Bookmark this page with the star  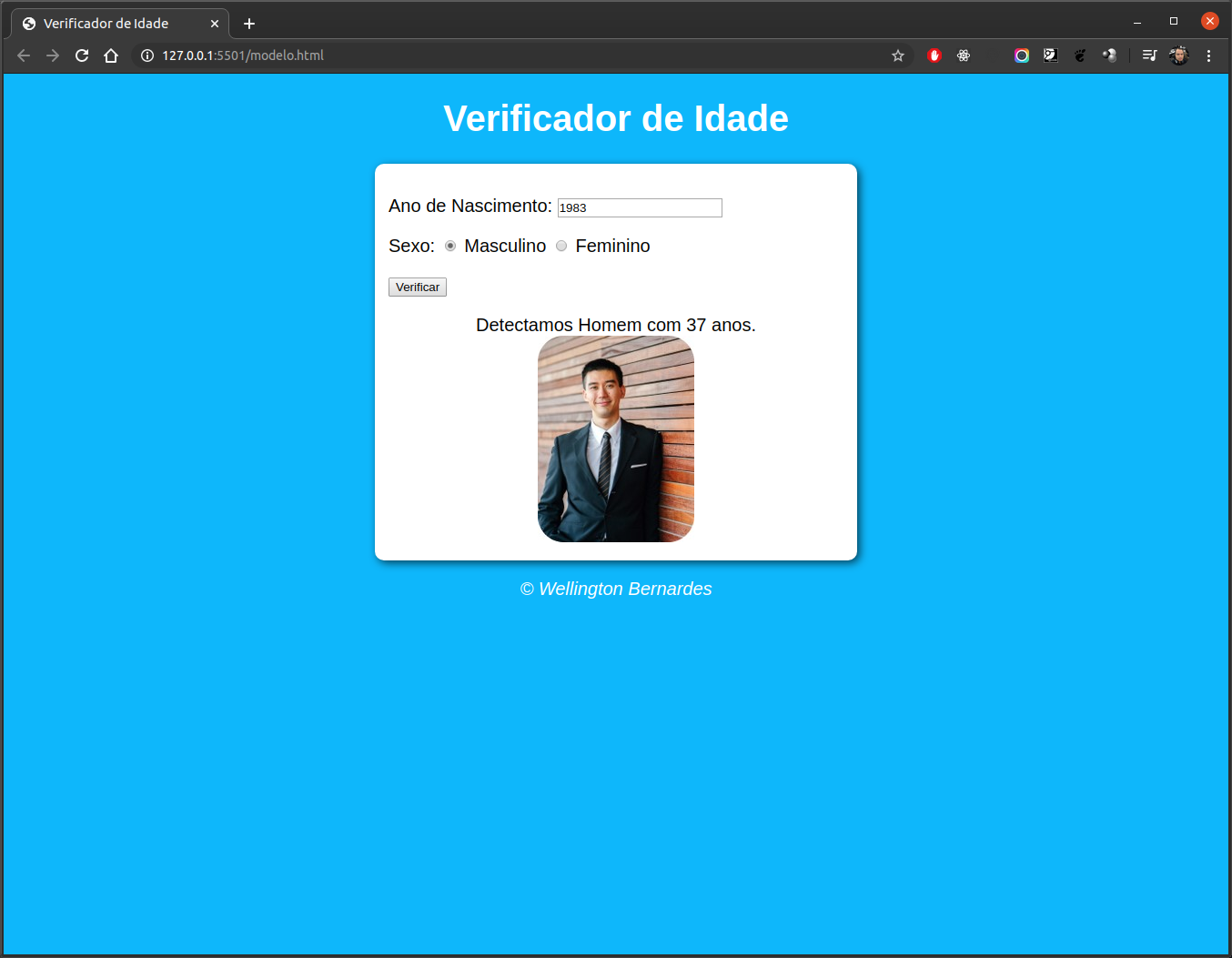click(898, 55)
